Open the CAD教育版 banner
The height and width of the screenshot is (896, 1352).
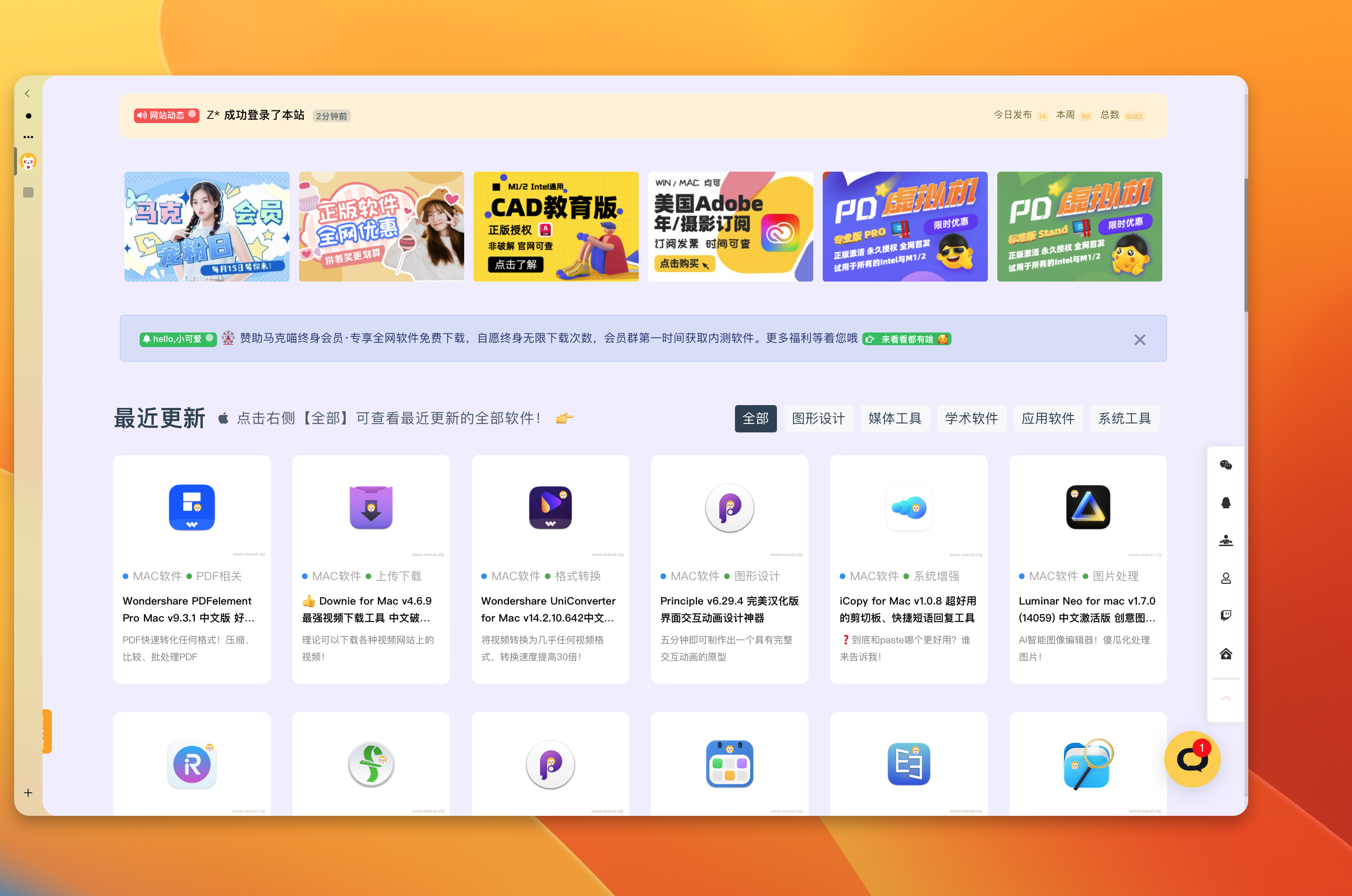[556, 227]
